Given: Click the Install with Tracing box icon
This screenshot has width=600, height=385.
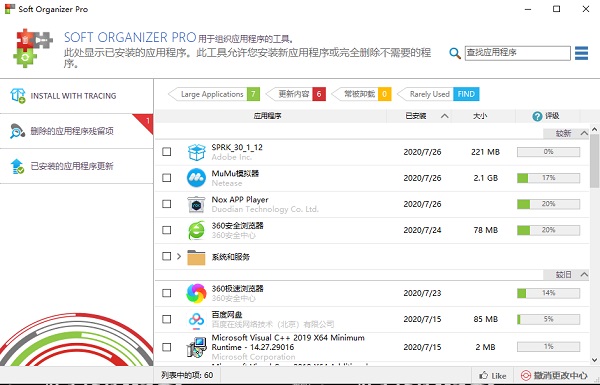Looking at the screenshot, I should (18, 96).
